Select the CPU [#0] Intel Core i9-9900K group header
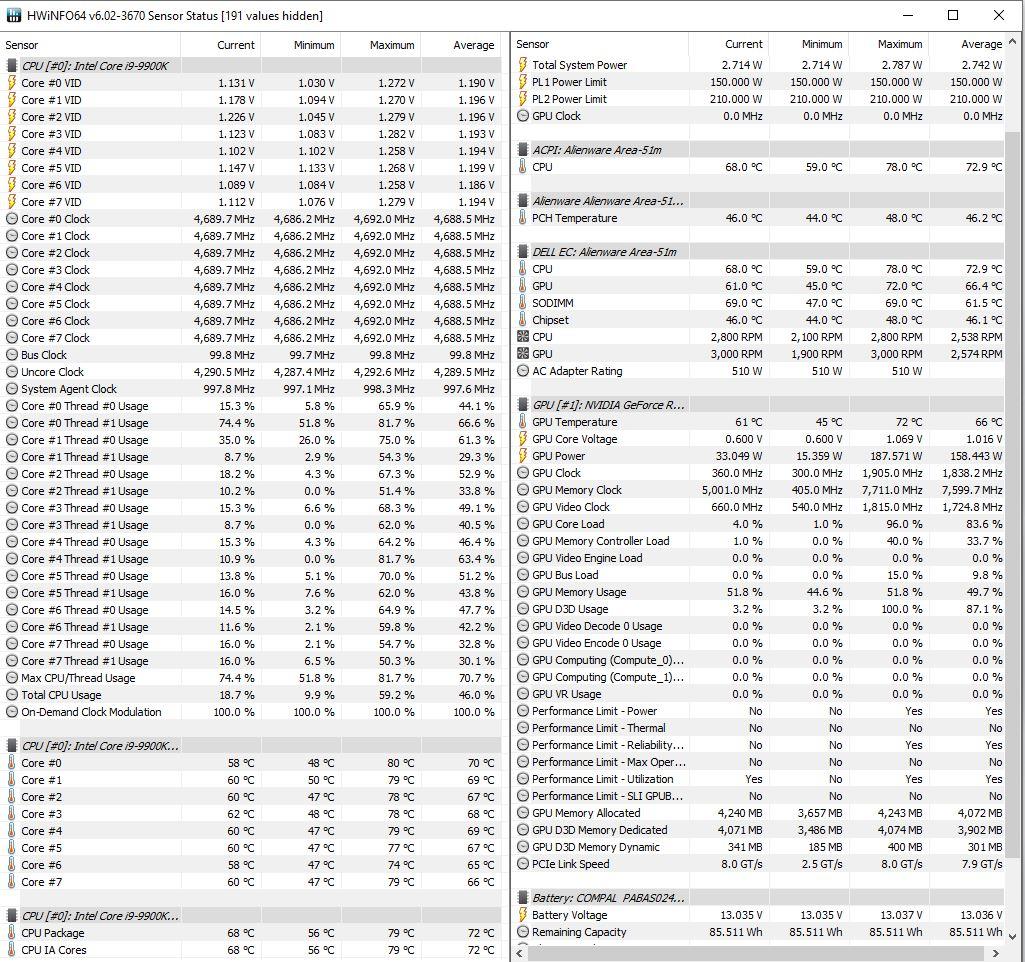This screenshot has height=962, width=1025. tap(95, 66)
